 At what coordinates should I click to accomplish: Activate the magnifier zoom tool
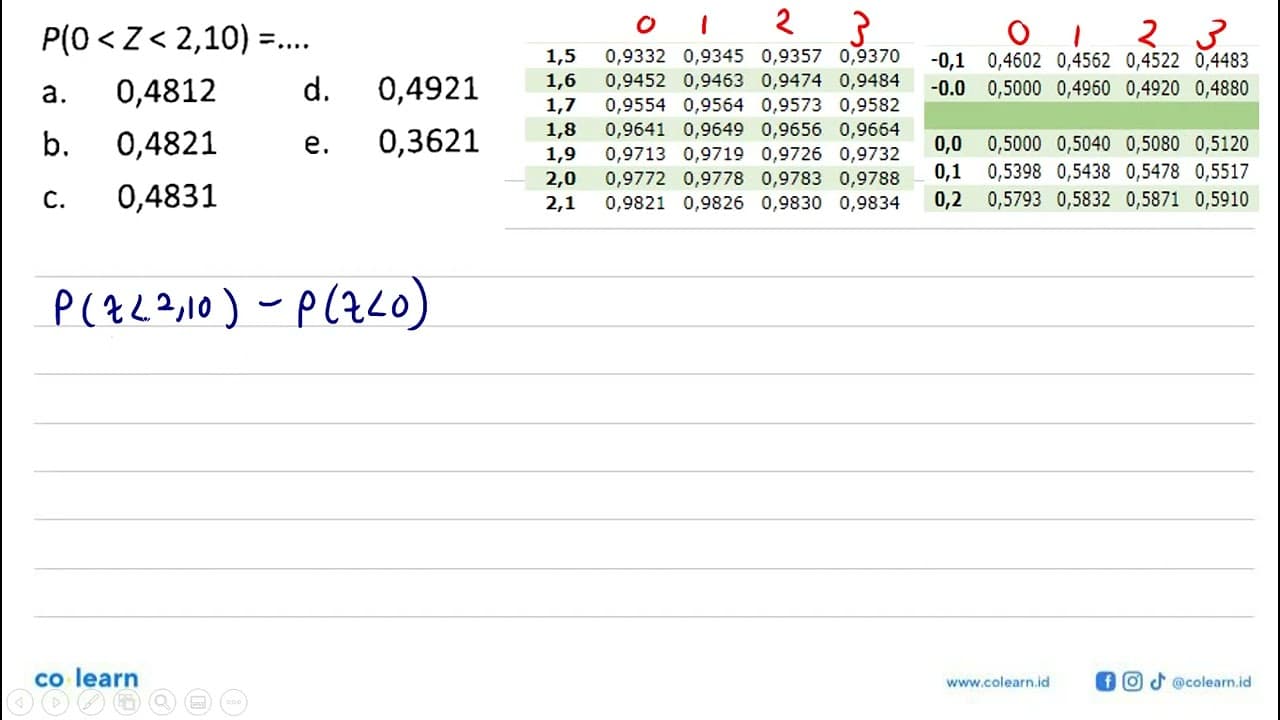pos(162,702)
